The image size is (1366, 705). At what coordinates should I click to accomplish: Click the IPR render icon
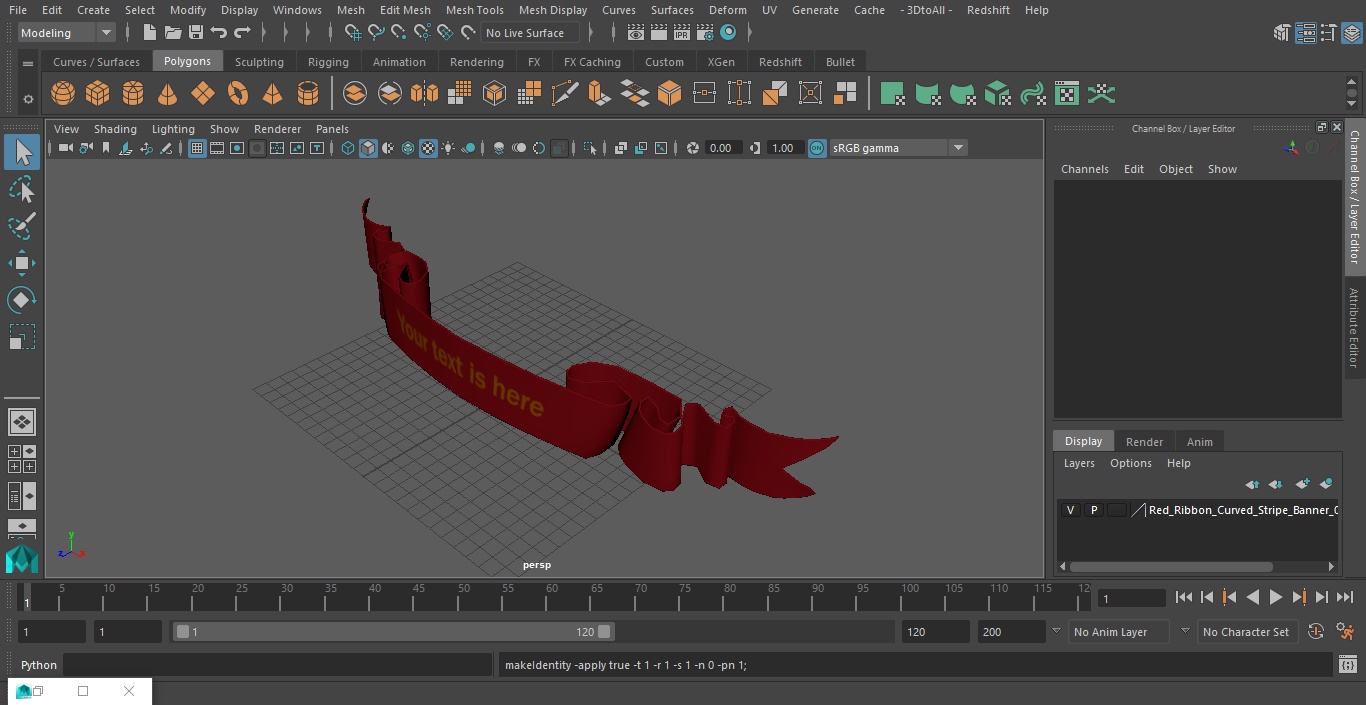682,33
